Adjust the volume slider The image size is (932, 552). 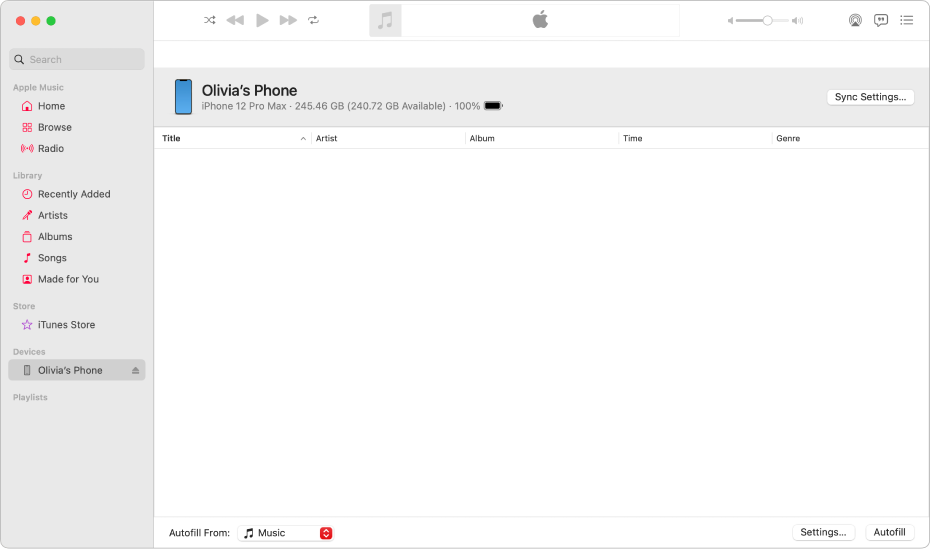tap(762, 21)
